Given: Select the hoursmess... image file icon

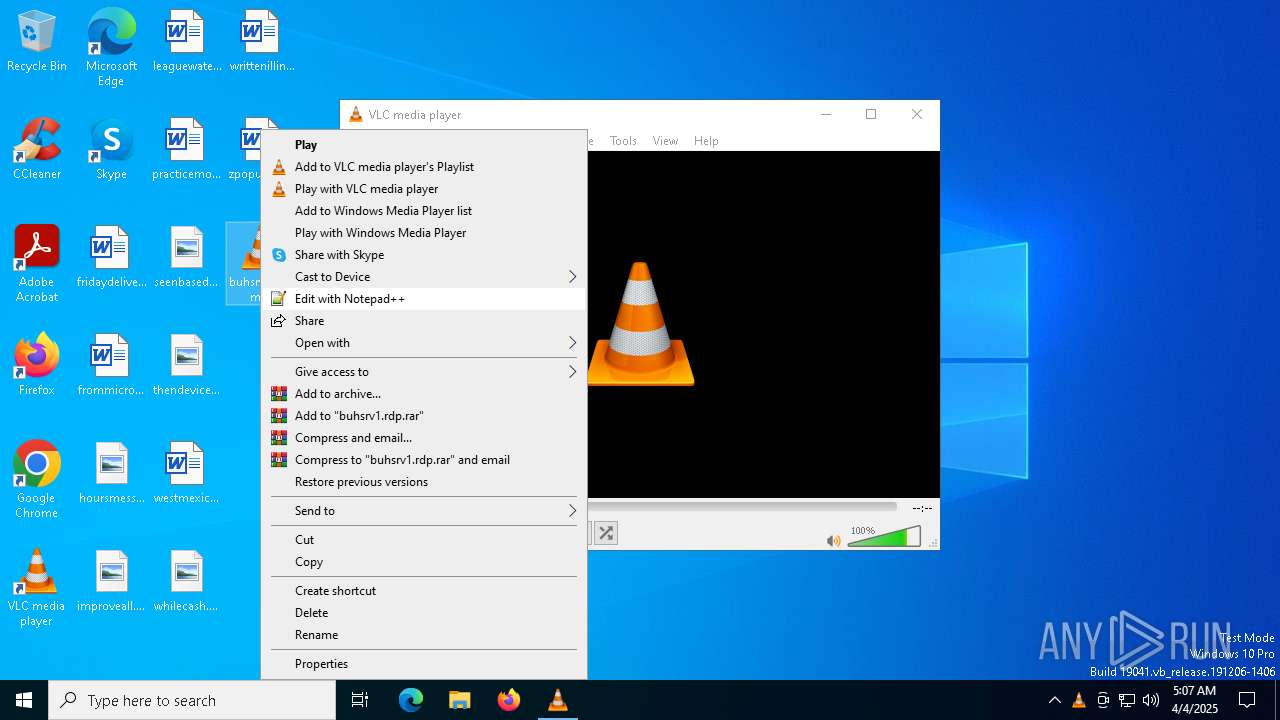Looking at the screenshot, I should 112,474.
